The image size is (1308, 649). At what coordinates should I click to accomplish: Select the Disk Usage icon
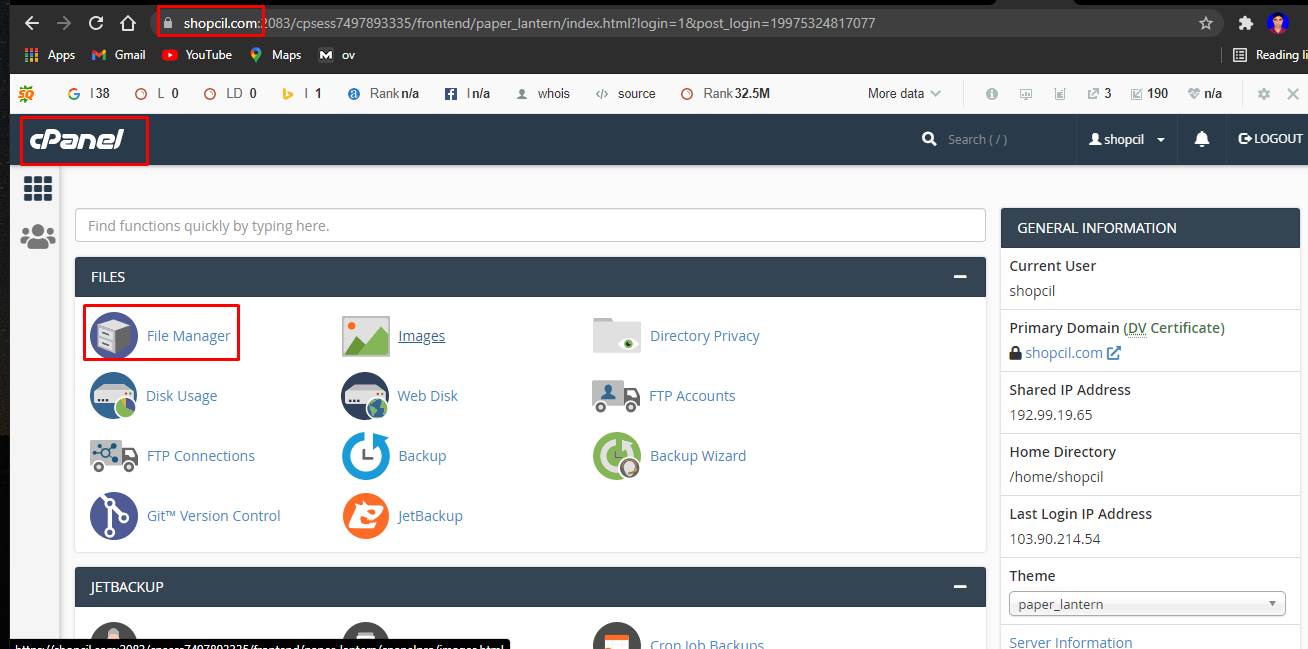tap(113, 395)
